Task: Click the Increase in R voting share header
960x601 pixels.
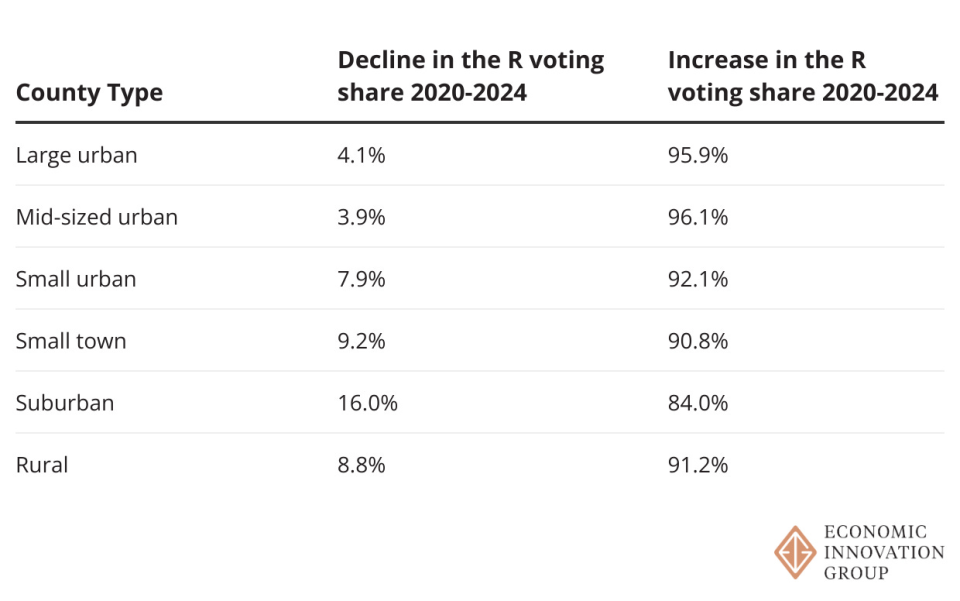Action: (x=803, y=76)
